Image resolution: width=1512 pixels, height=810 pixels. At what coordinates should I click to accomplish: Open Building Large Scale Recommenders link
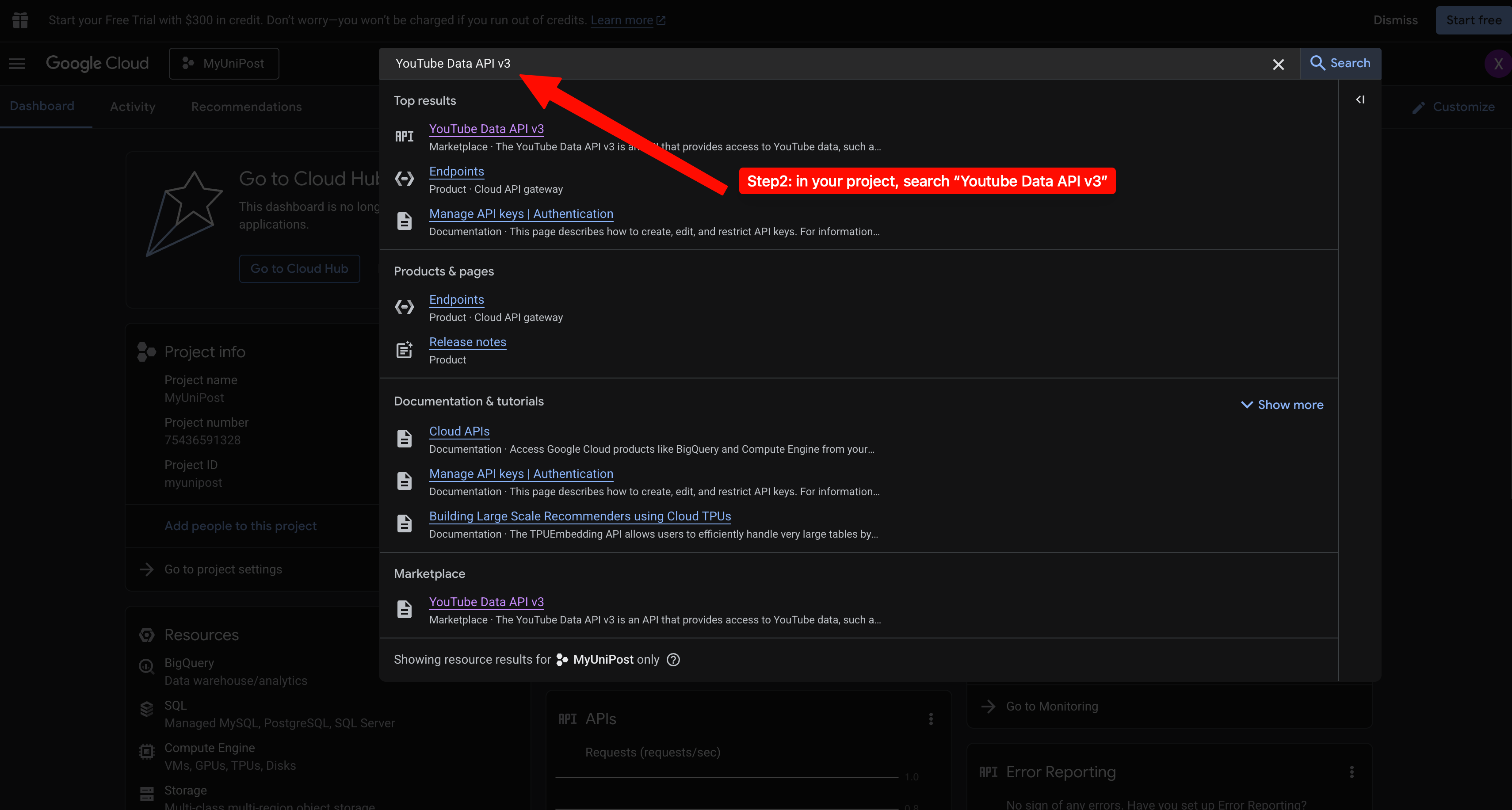(x=580, y=516)
